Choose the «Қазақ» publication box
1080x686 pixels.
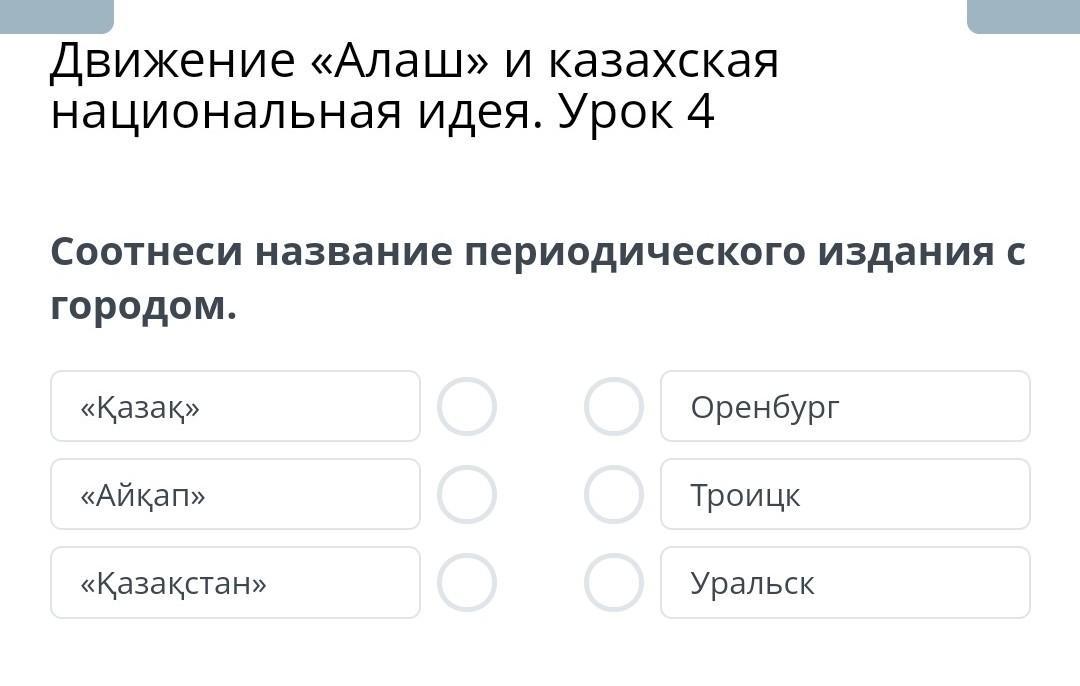click(x=235, y=407)
